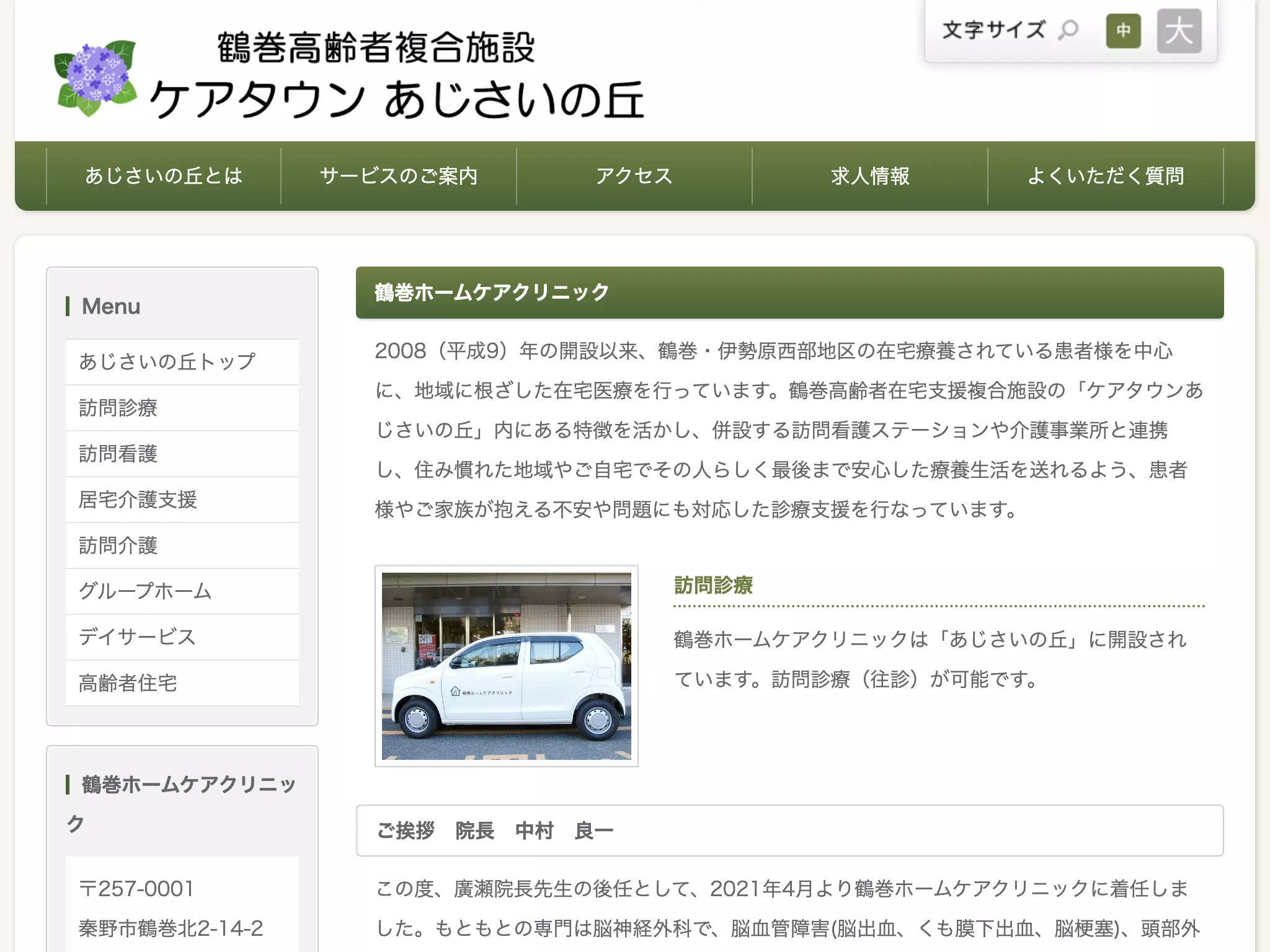The height and width of the screenshot is (952, 1270).
Task: Go to あじさいの丘トップ in side menu
Action: coord(182,362)
